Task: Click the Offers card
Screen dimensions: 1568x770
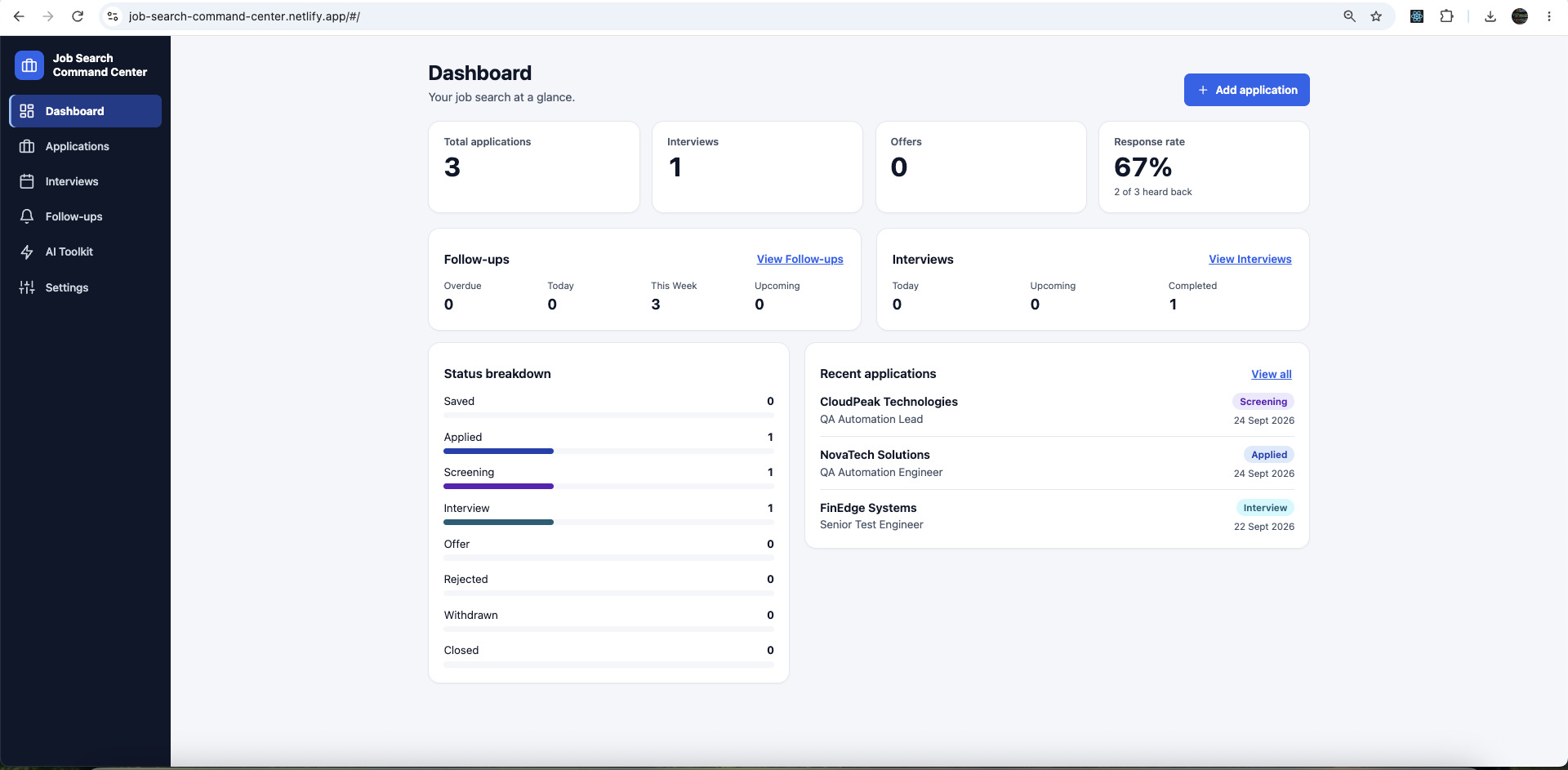Action: (x=981, y=167)
